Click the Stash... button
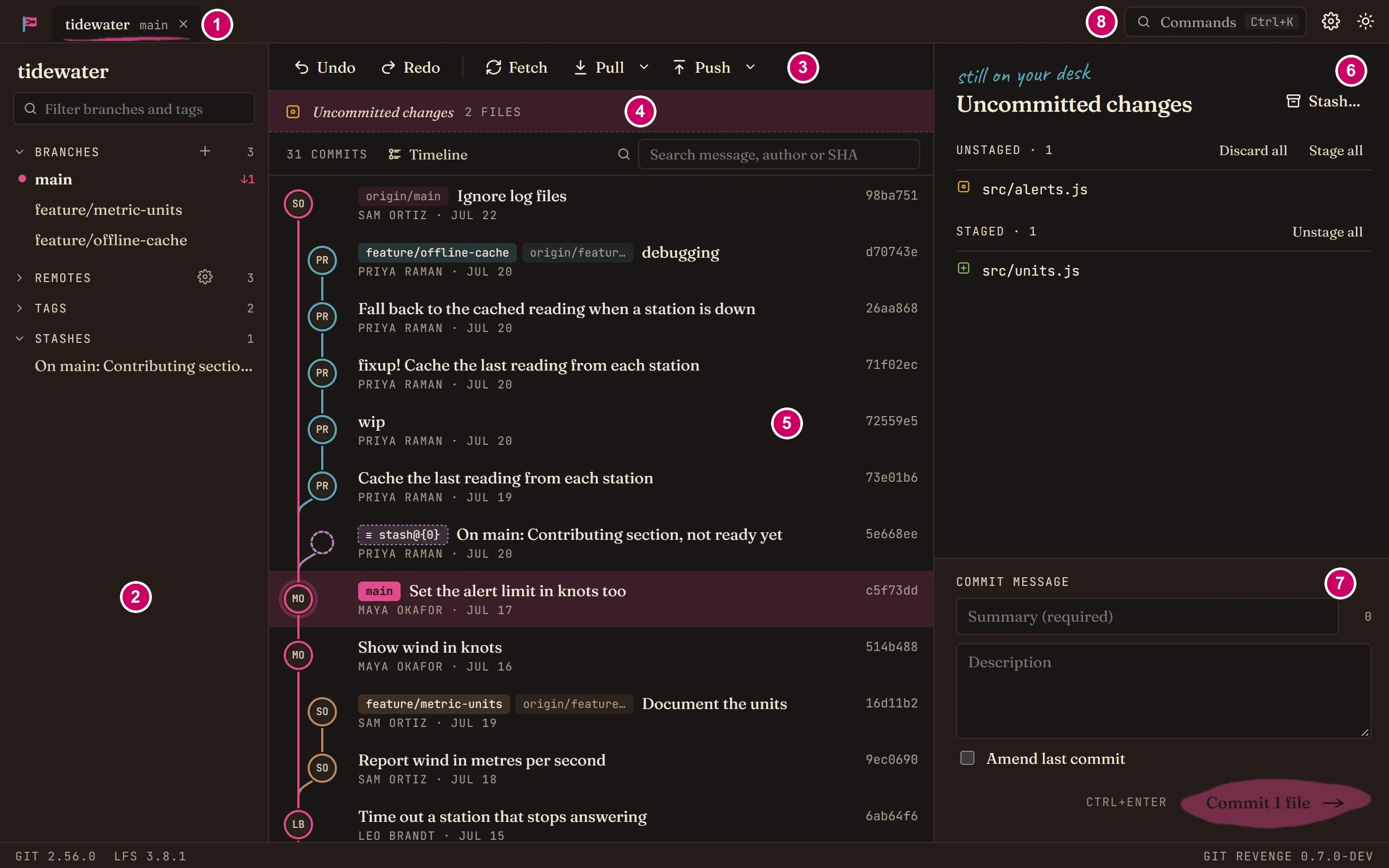Screen dimensions: 1389x868 [1323, 101]
